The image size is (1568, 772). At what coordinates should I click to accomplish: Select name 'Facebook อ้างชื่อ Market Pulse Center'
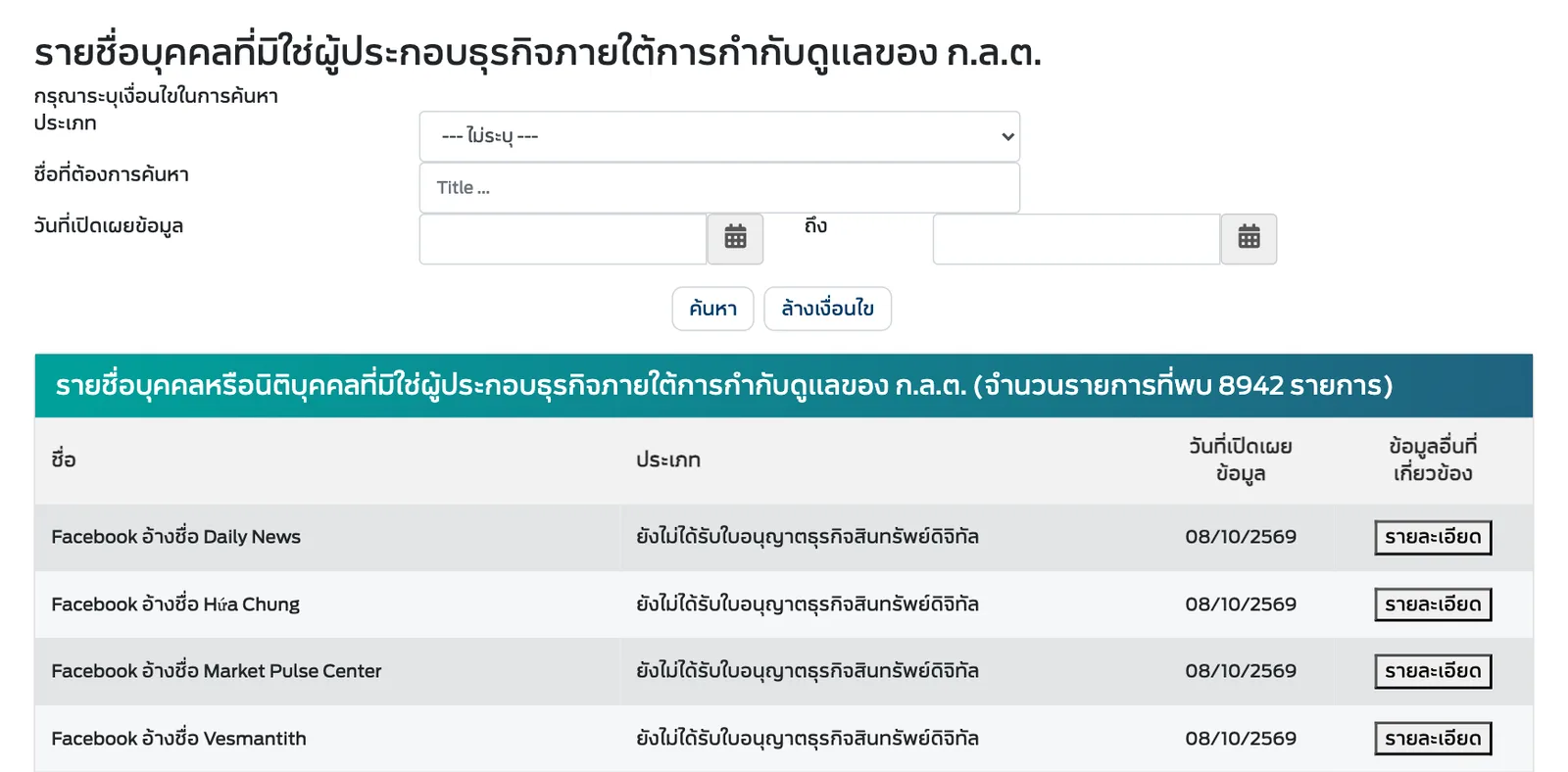click(x=216, y=671)
